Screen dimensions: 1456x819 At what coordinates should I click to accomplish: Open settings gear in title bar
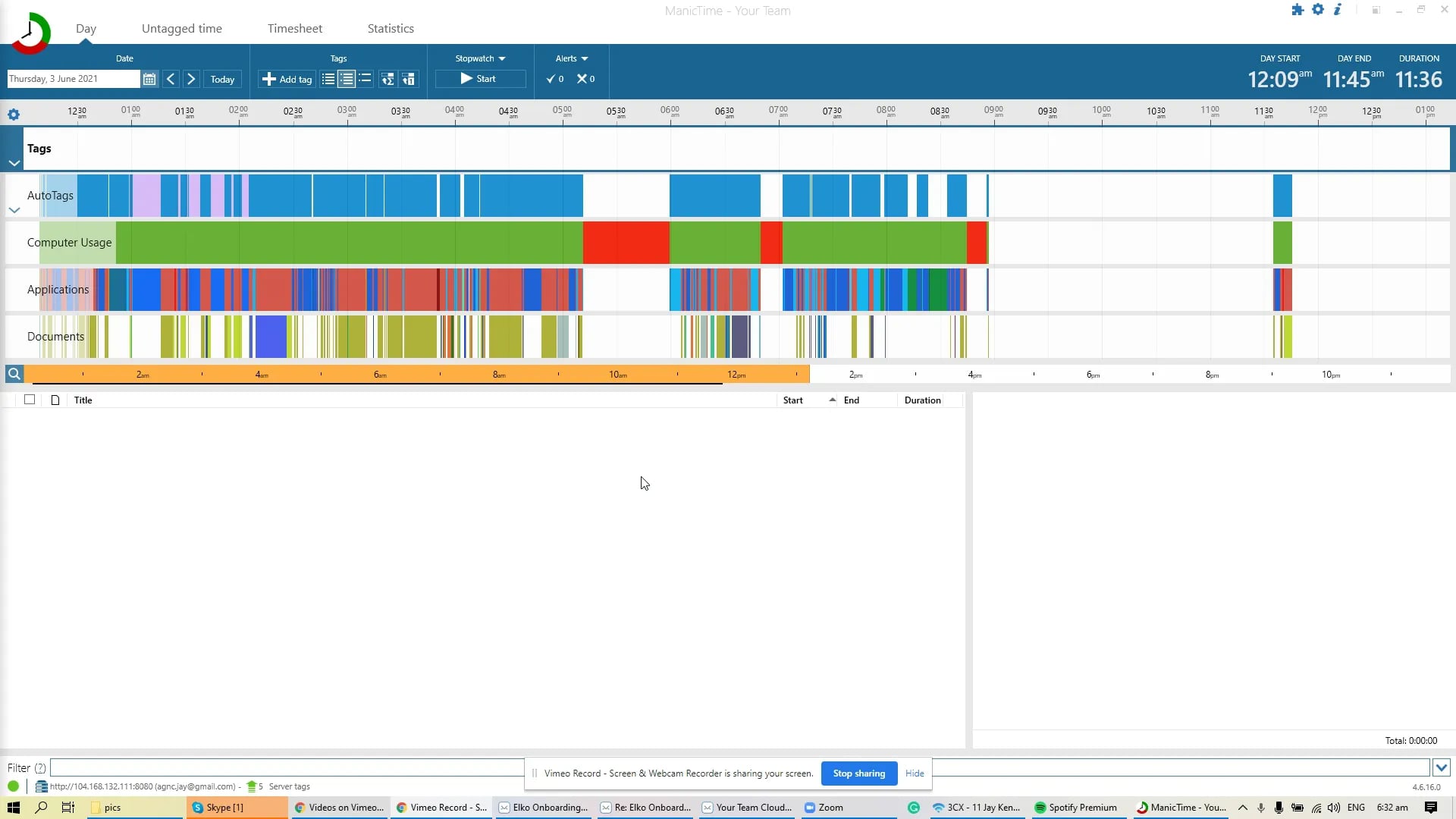[1318, 10]
